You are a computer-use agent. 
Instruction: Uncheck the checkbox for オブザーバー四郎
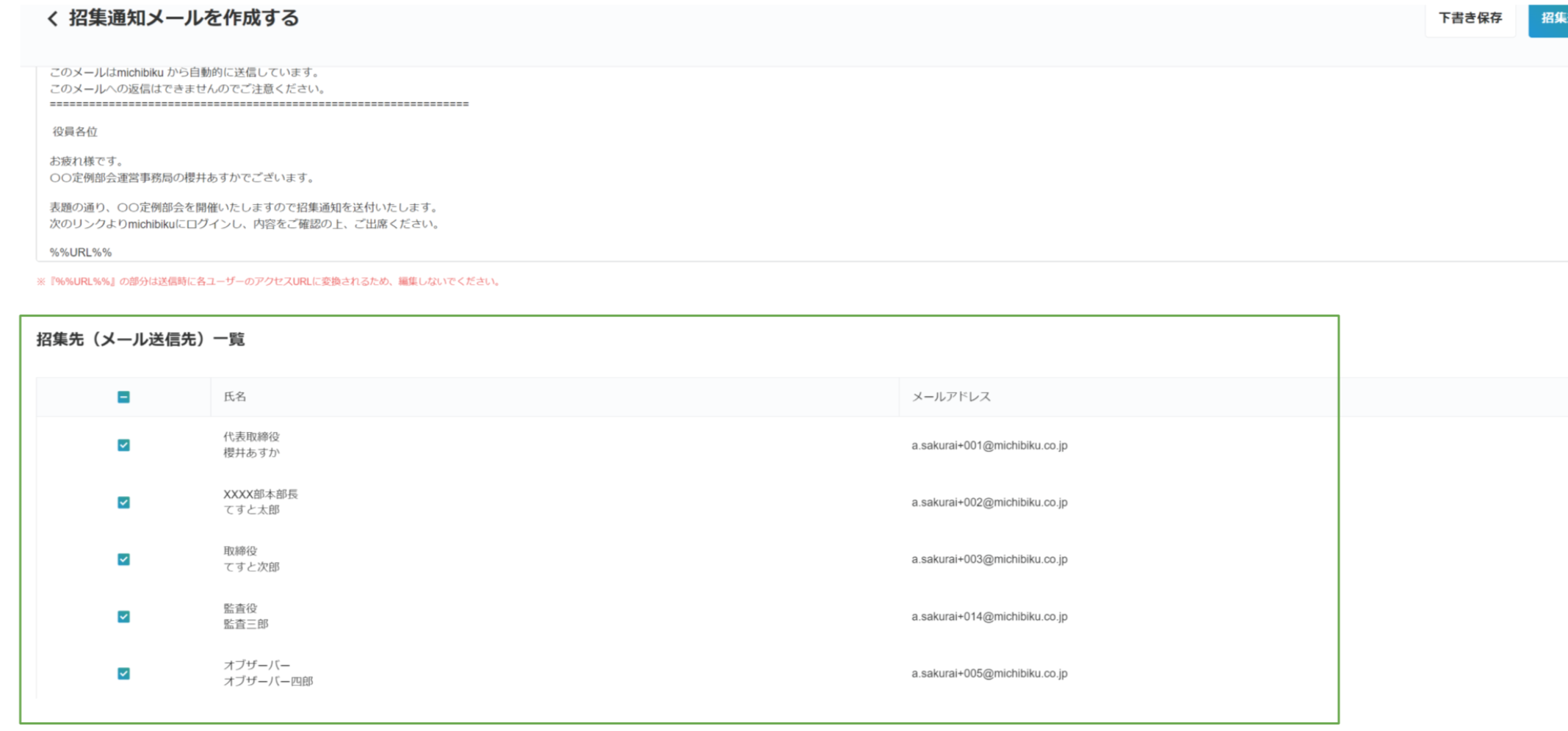(123, 673)
